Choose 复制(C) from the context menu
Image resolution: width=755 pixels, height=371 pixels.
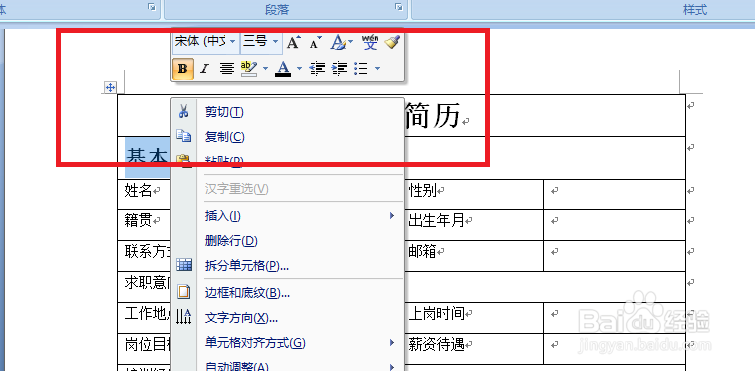[x=287, y=137]
